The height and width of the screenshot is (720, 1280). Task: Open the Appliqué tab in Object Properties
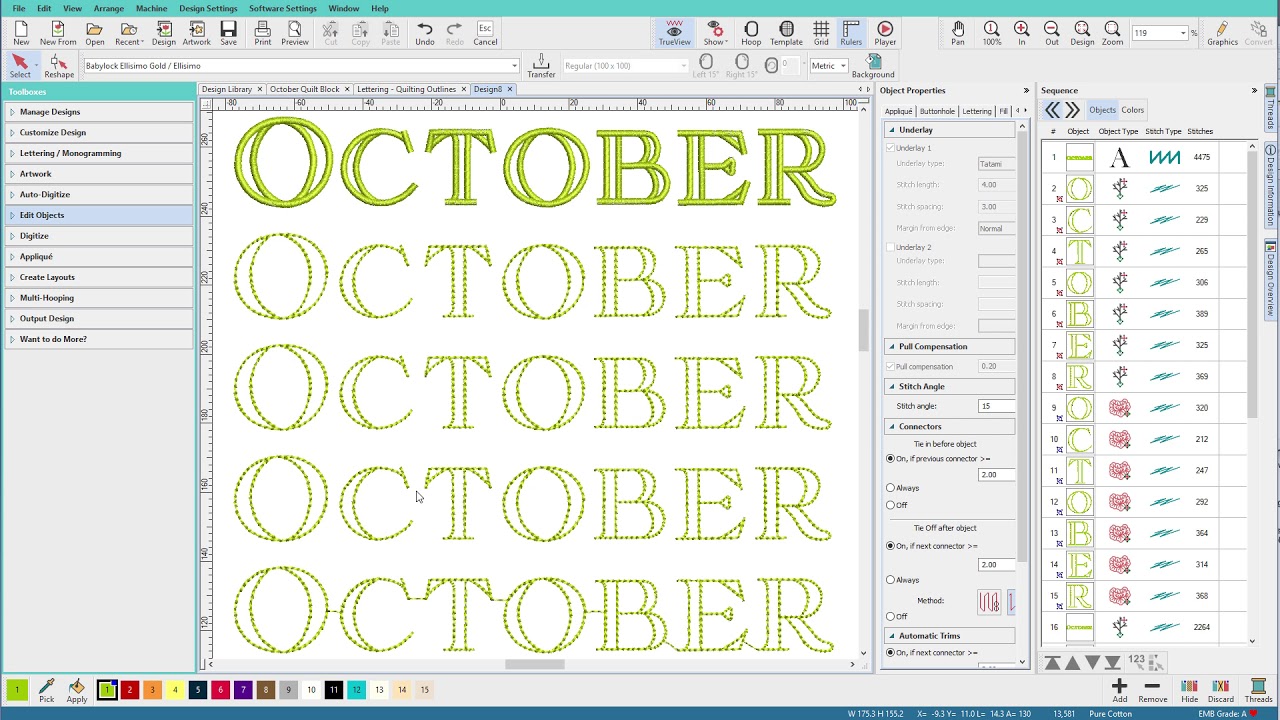point(898,111)
